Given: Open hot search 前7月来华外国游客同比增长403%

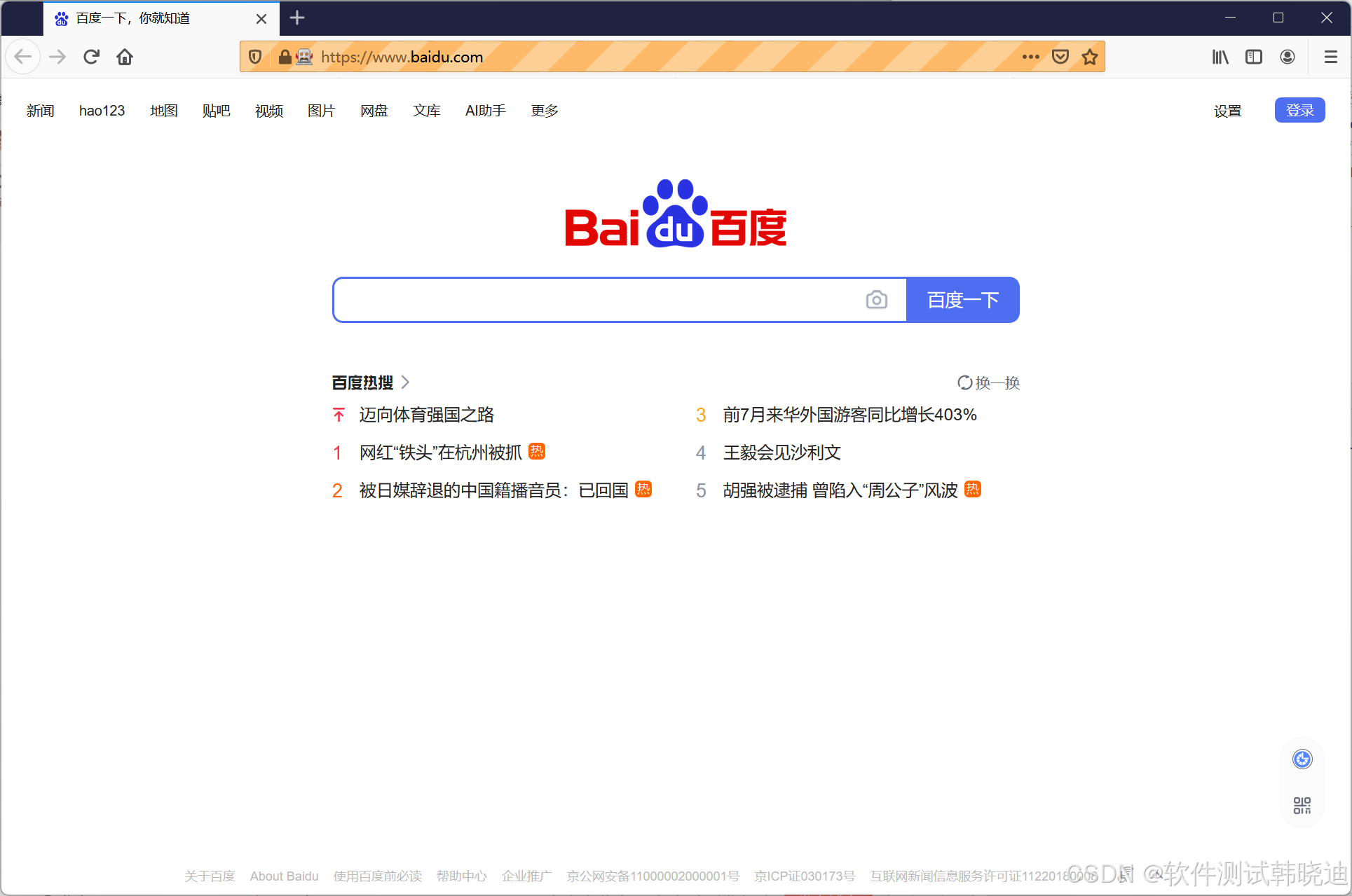Looking at the screenshot, I should pyautogui.click(x=850, y=415).
